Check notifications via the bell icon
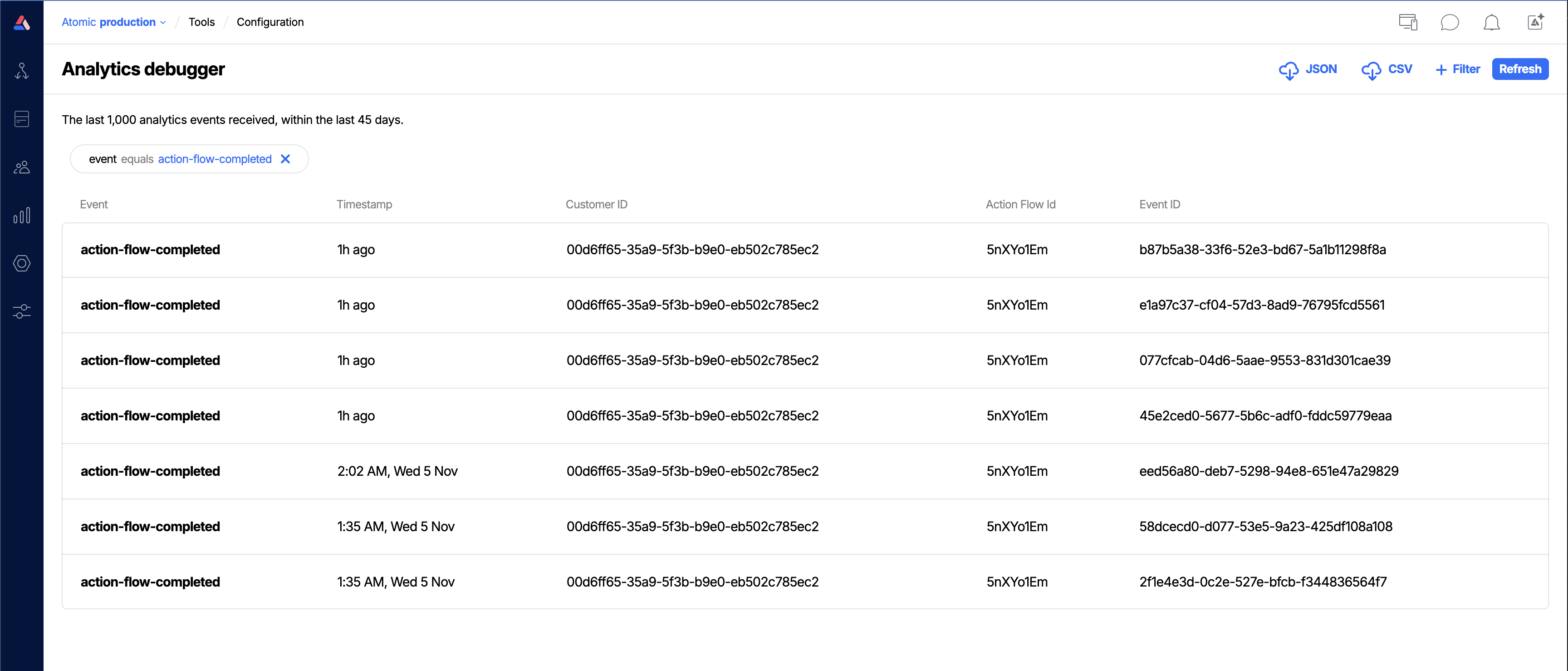The width and height of the screenshot is (1568, 671). coord(1492,23)
